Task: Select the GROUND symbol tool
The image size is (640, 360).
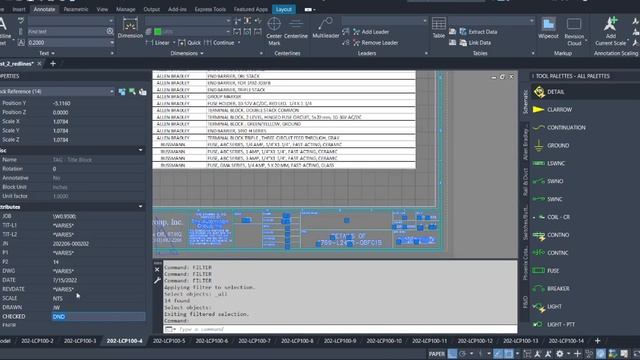Action: 551,145
